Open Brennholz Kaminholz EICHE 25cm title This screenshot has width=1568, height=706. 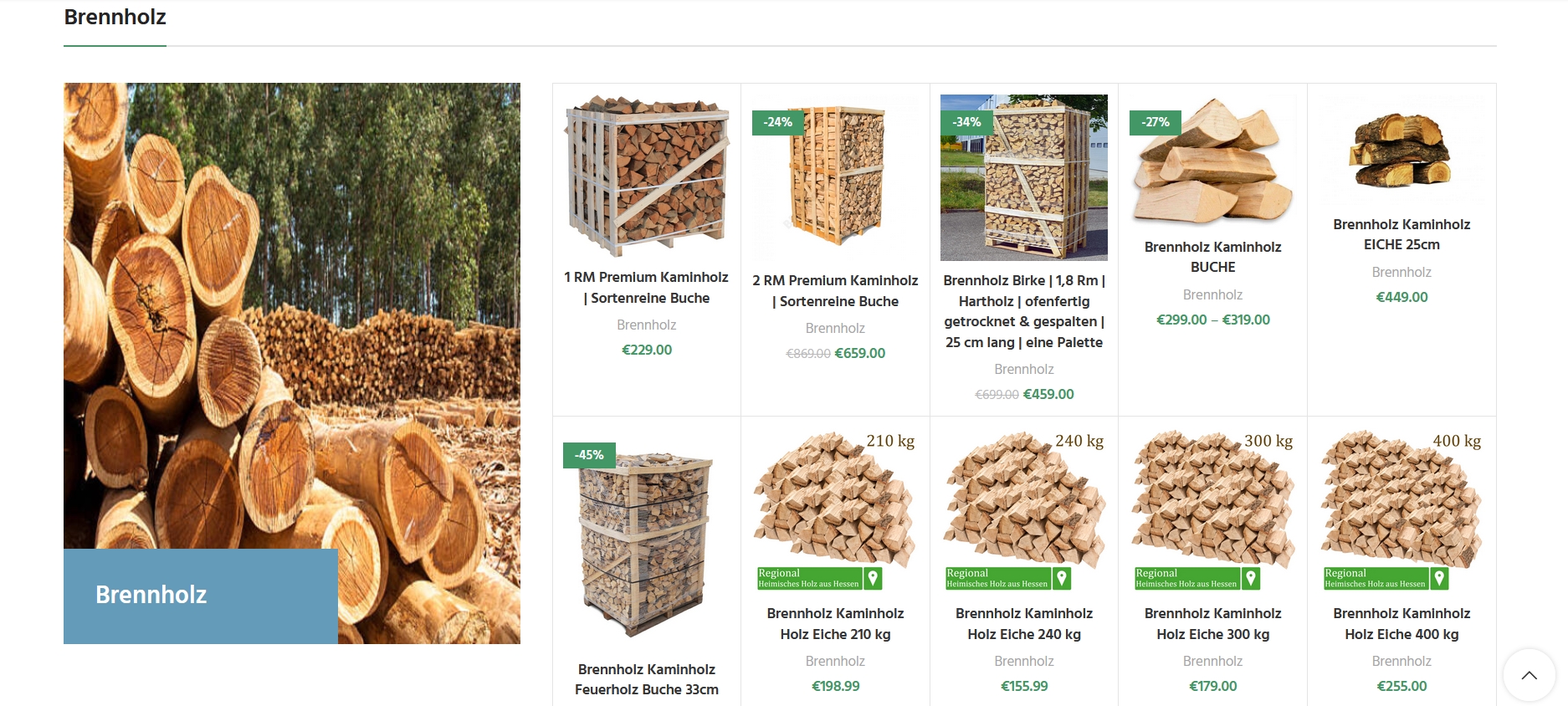pos(1401,234)
